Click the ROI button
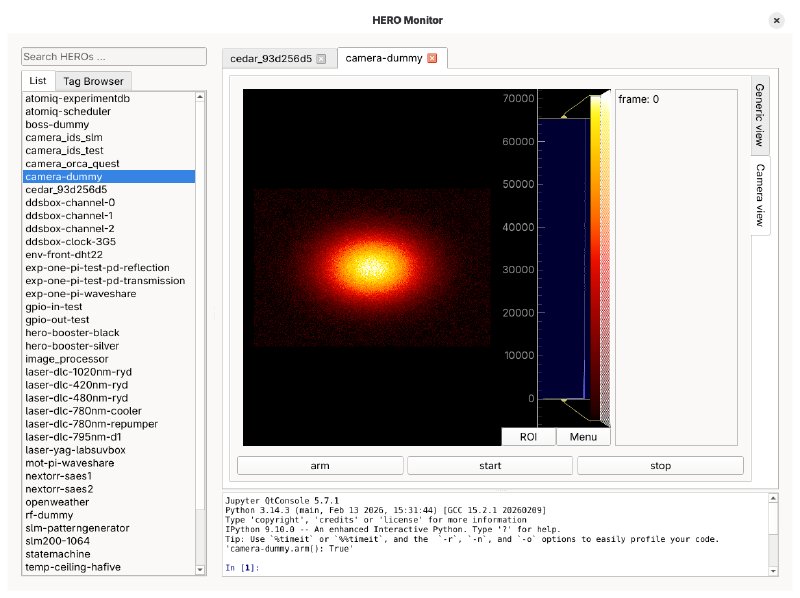This screenshot has height=598, width=800. click(528, 437)
